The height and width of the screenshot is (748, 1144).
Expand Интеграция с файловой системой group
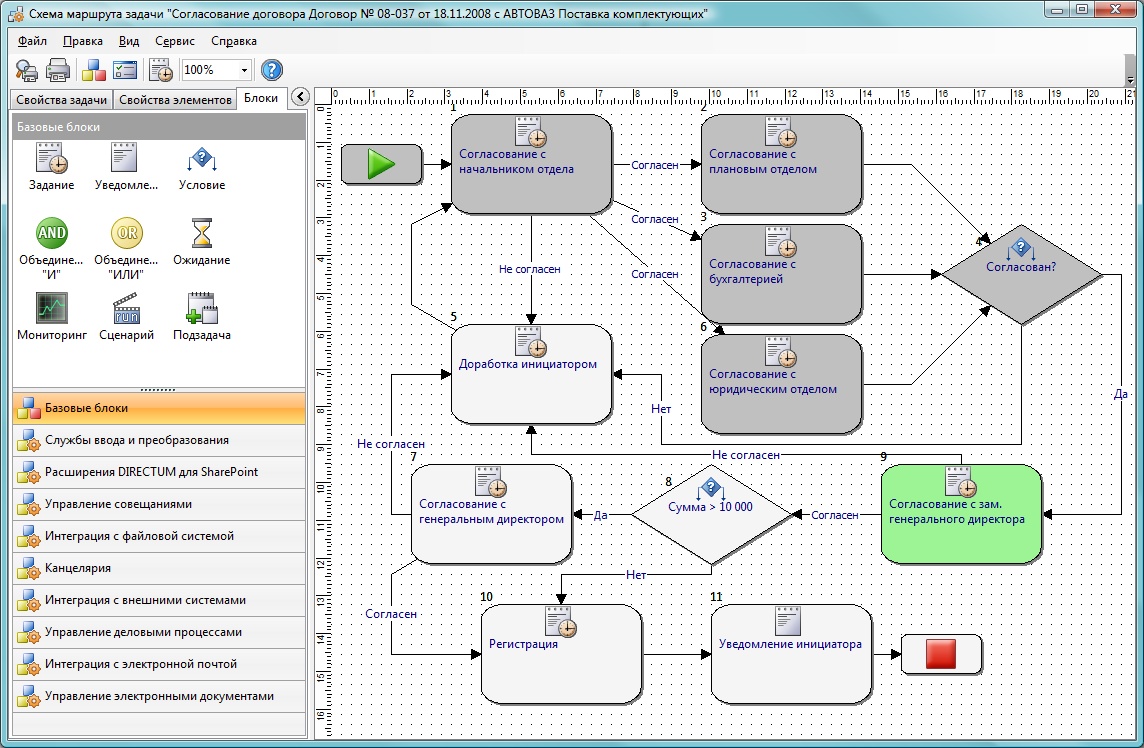(x=159, y=536)
